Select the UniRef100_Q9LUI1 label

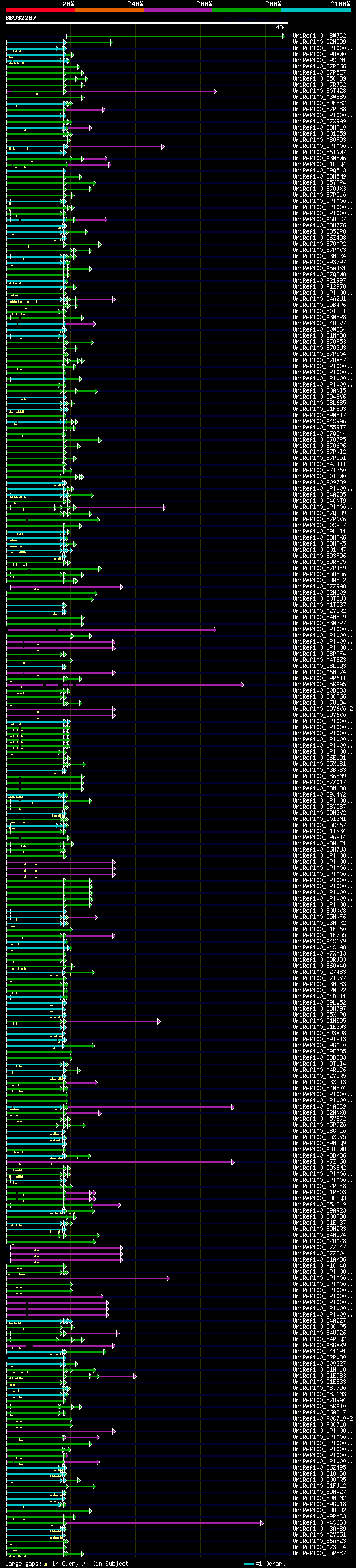click(319, 531)
